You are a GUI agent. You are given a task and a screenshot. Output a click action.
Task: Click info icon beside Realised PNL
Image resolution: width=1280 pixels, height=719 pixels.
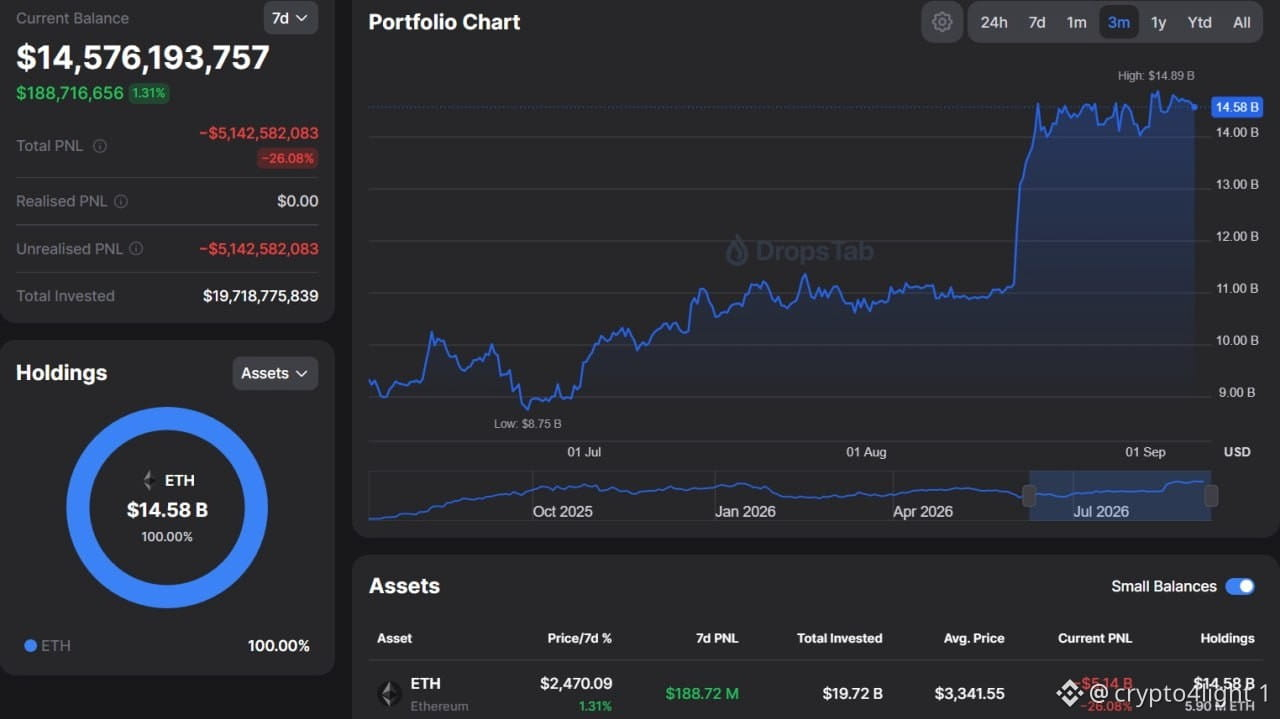tap(121, 201)
